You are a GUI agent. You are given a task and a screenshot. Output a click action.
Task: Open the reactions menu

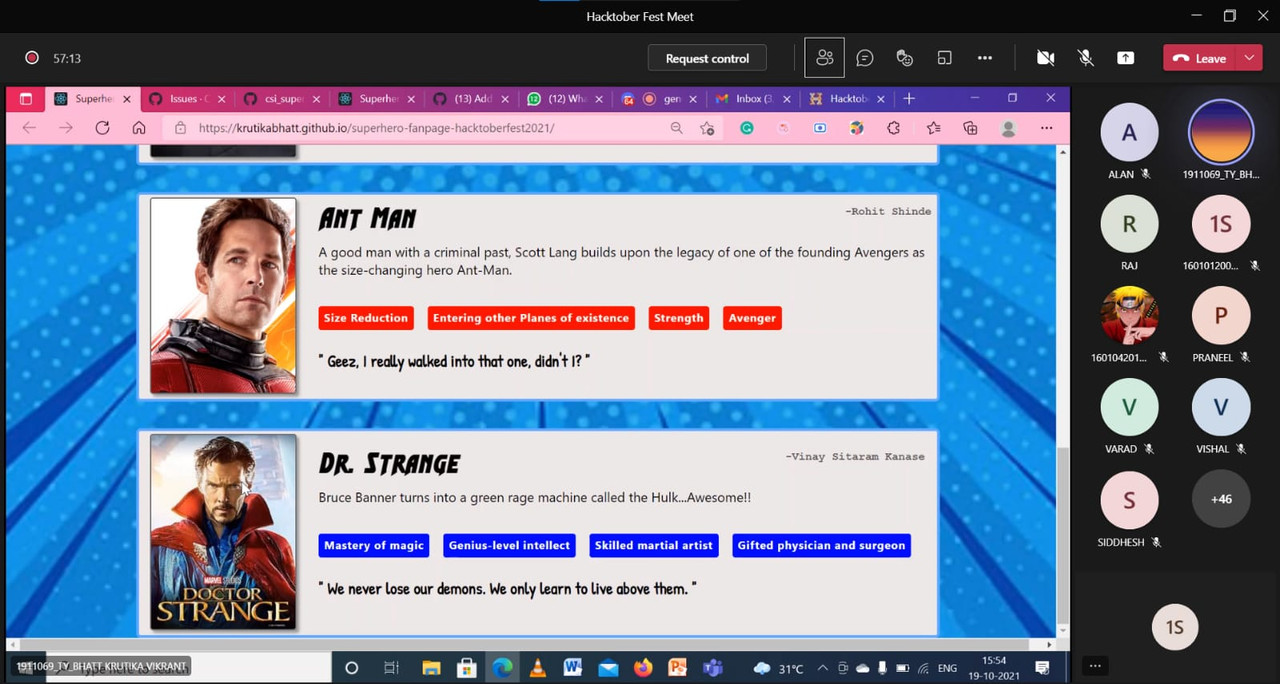905,58
